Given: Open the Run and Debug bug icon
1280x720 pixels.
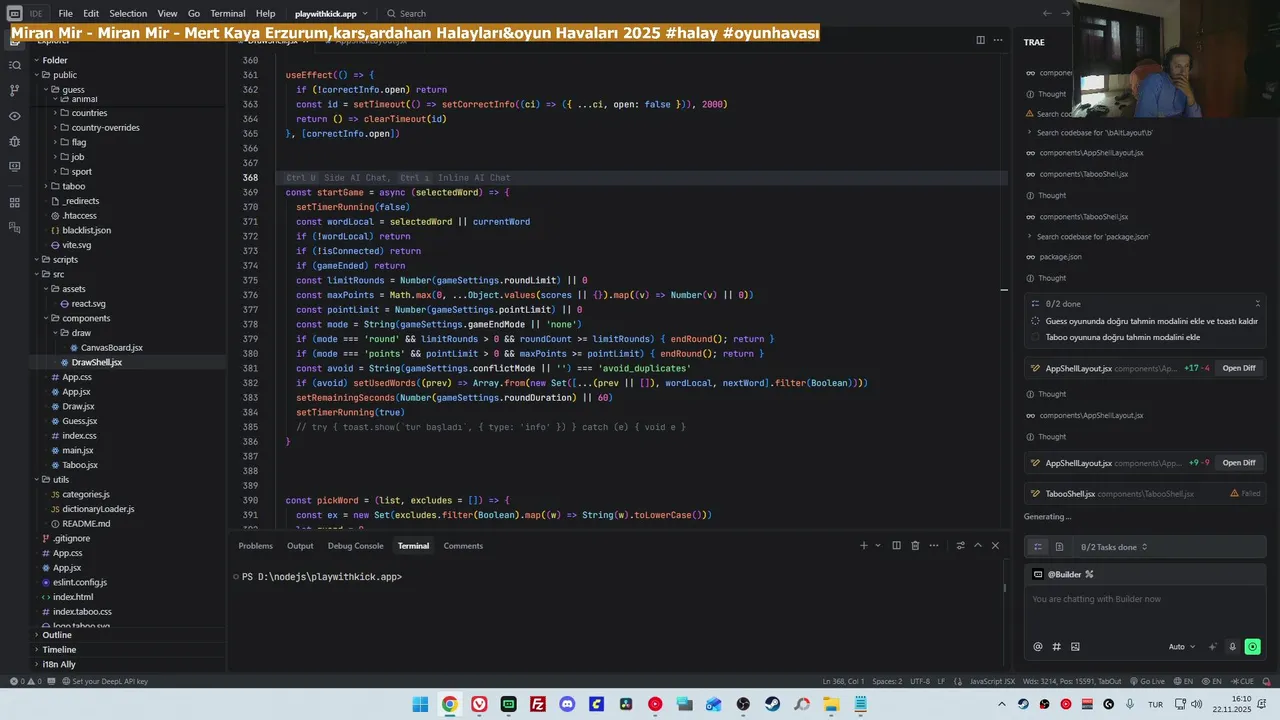Looking at the screenshot, I should pyautogui.click(x=14, y=141).
